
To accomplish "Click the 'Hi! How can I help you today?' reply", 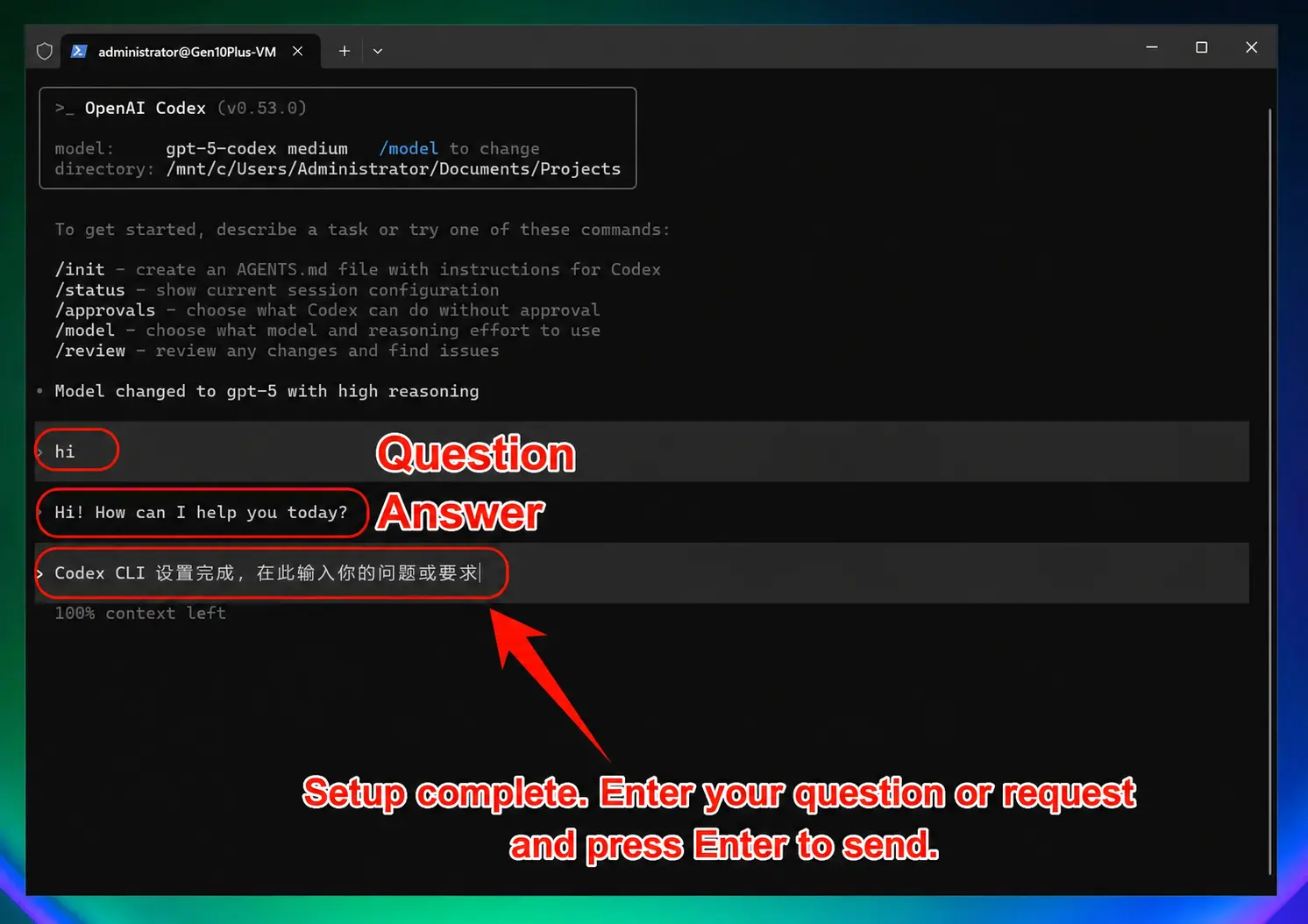I will click(x=201, y=512).
